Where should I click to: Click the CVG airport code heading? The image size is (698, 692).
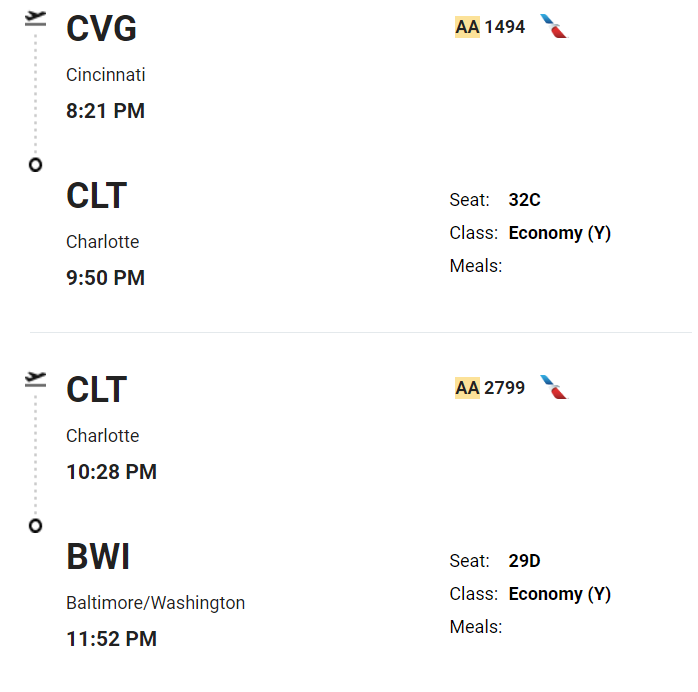[x=101, y=29]
